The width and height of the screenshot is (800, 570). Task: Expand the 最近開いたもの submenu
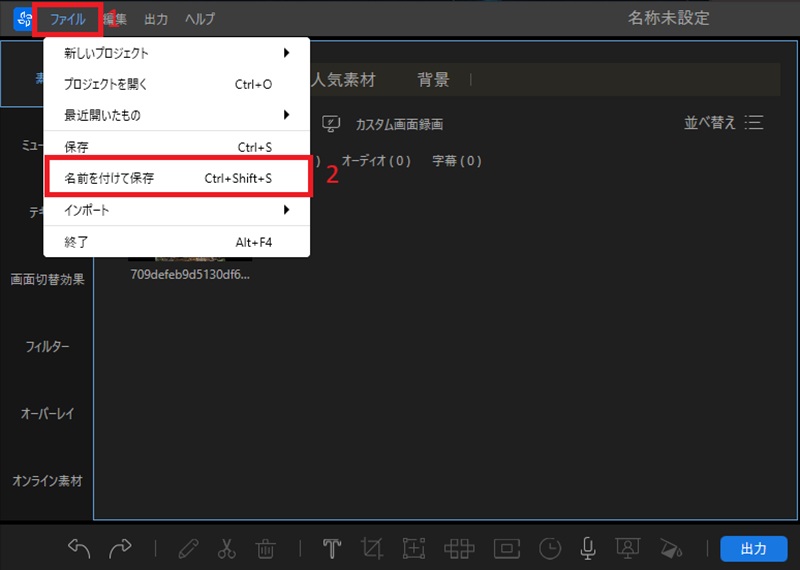pos(177,115)
